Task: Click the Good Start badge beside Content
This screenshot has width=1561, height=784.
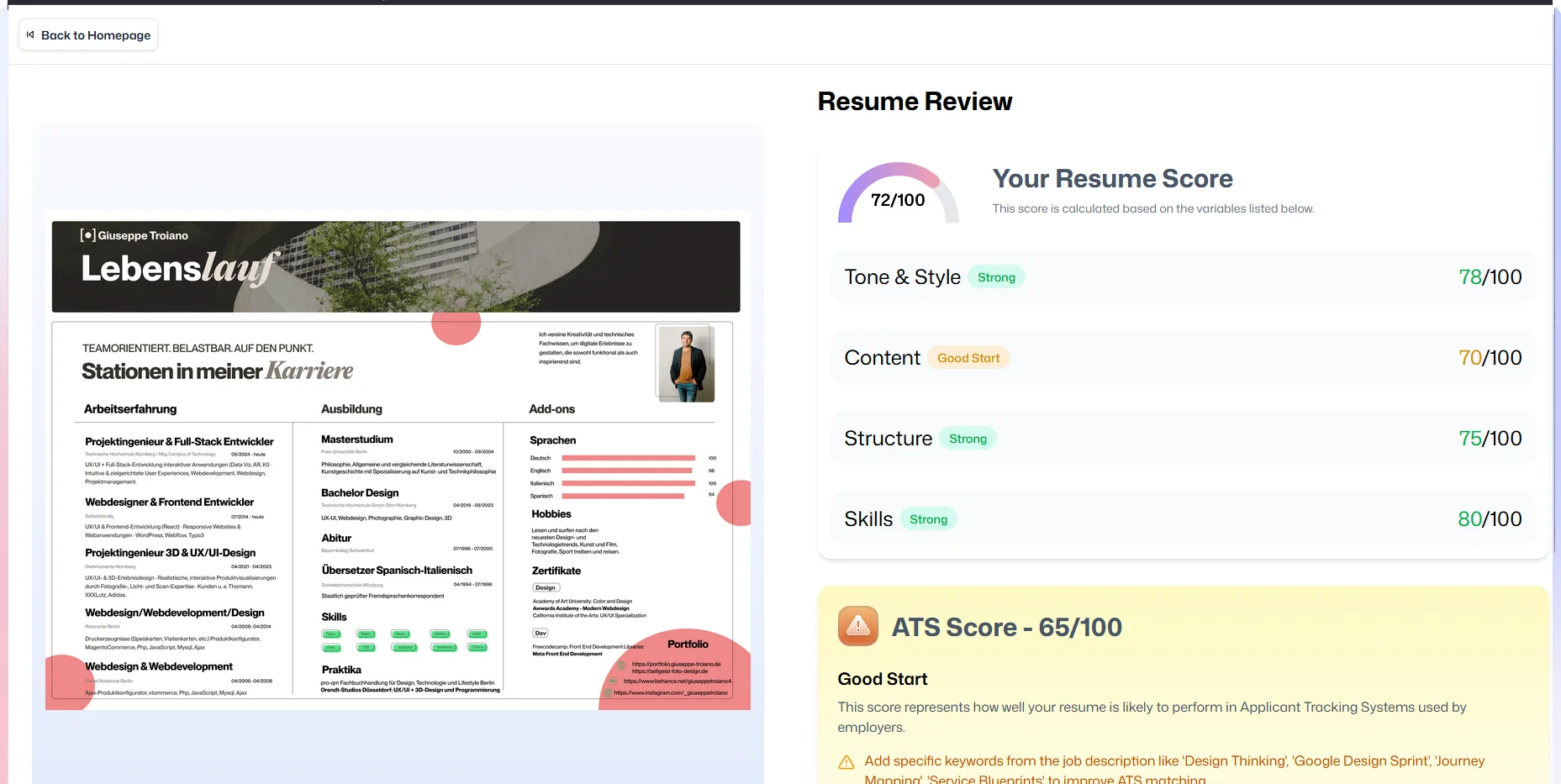Action: pos(968,358)
